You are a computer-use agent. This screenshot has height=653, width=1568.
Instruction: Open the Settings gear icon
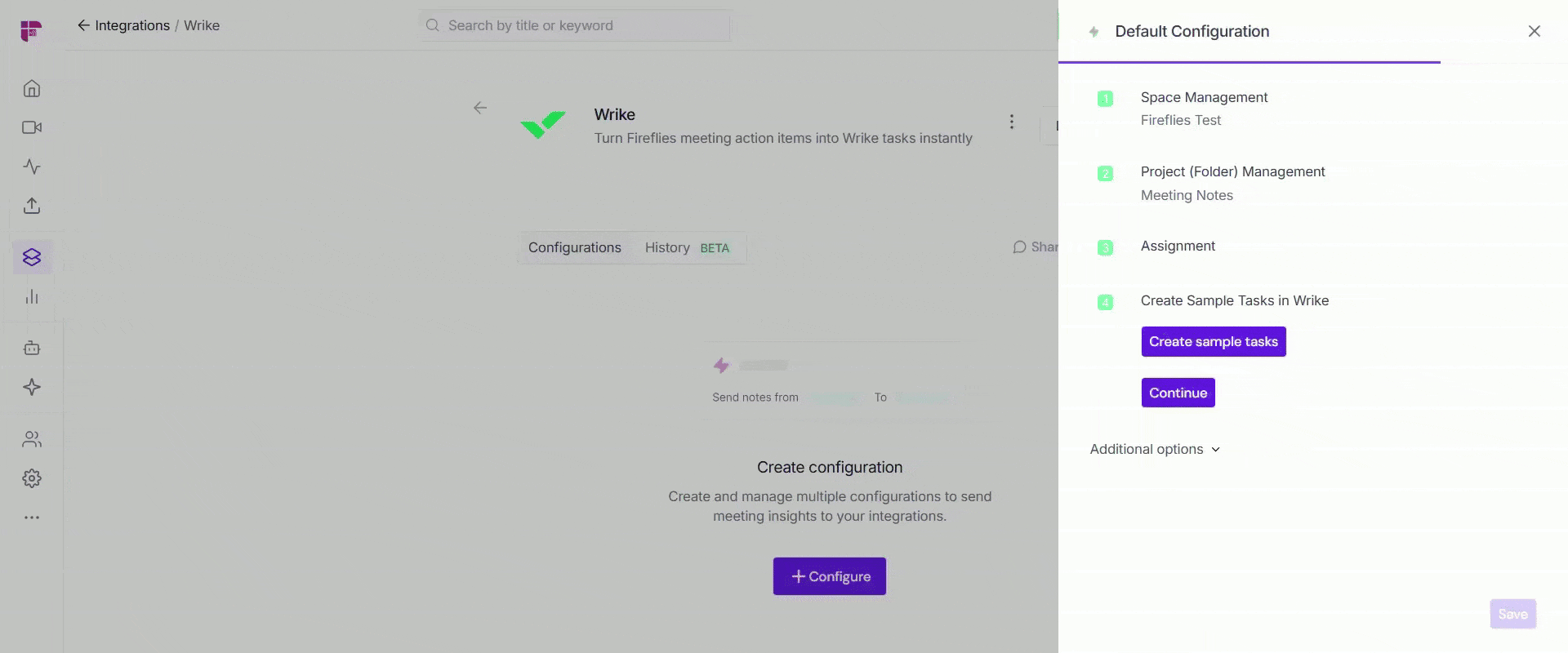pyautogui.click(x=32, y=478)
